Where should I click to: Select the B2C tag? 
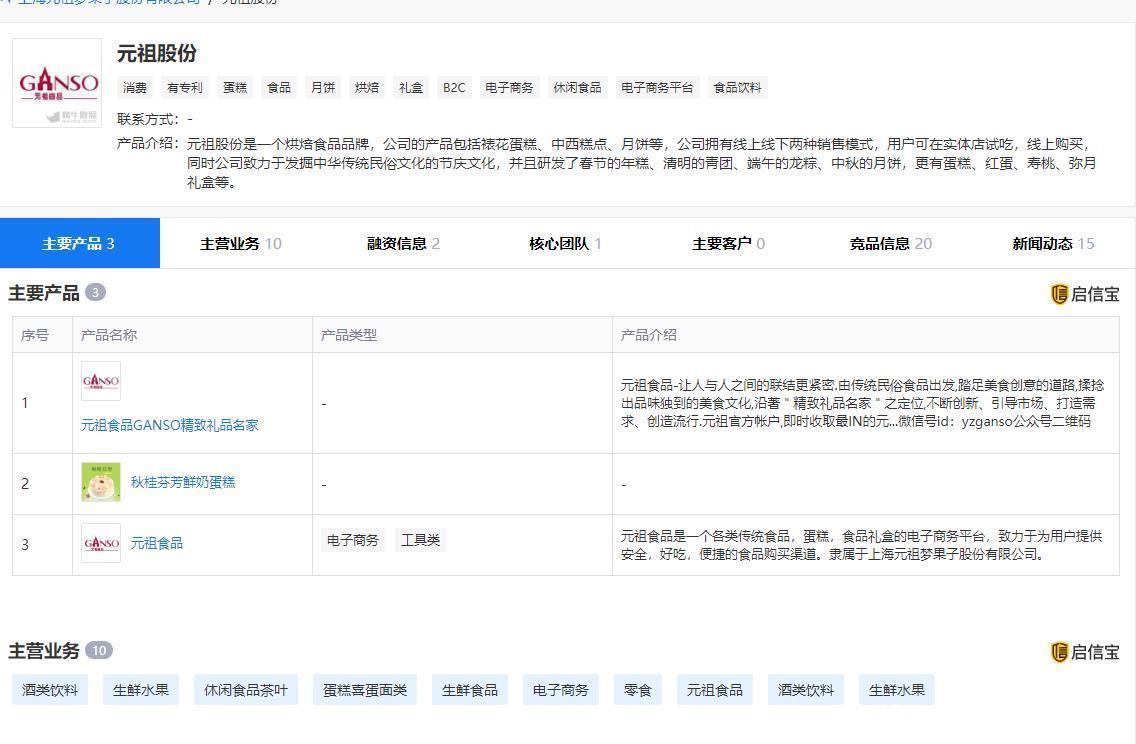coord(453,87)
